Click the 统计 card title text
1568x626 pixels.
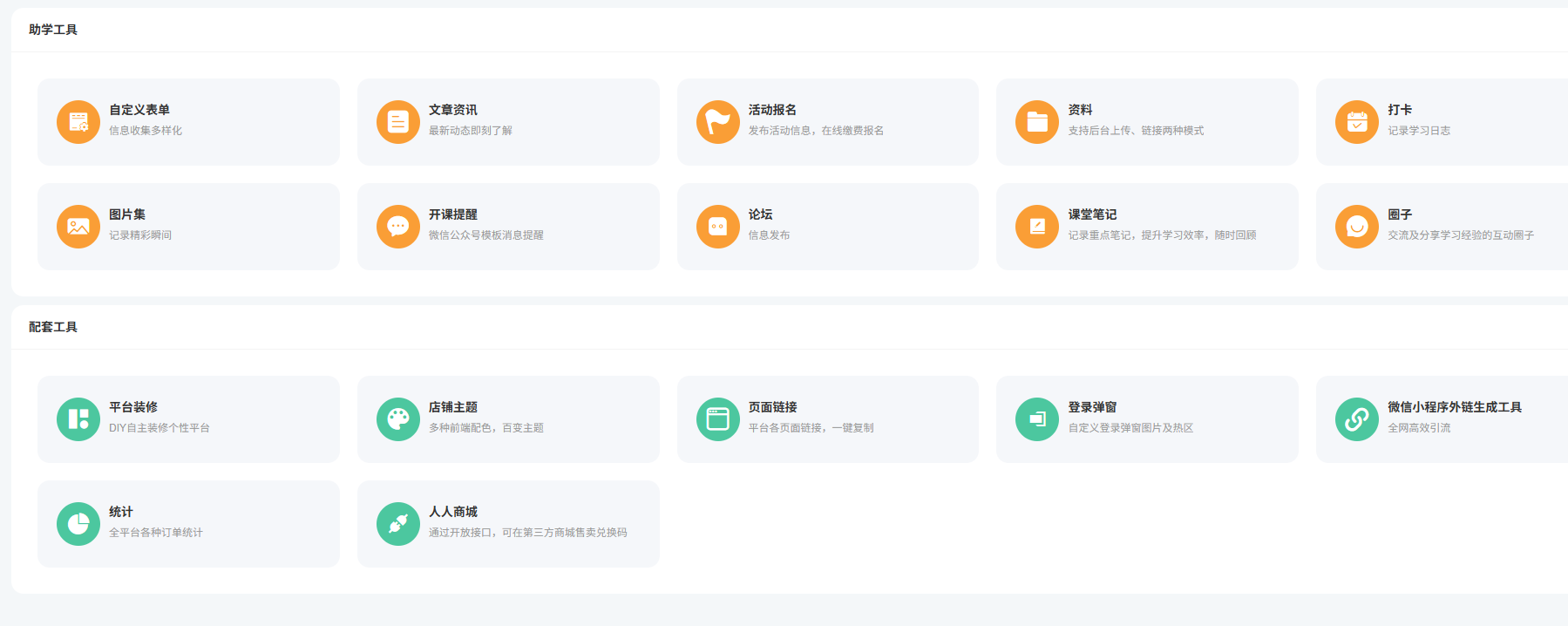click(121, 512)
